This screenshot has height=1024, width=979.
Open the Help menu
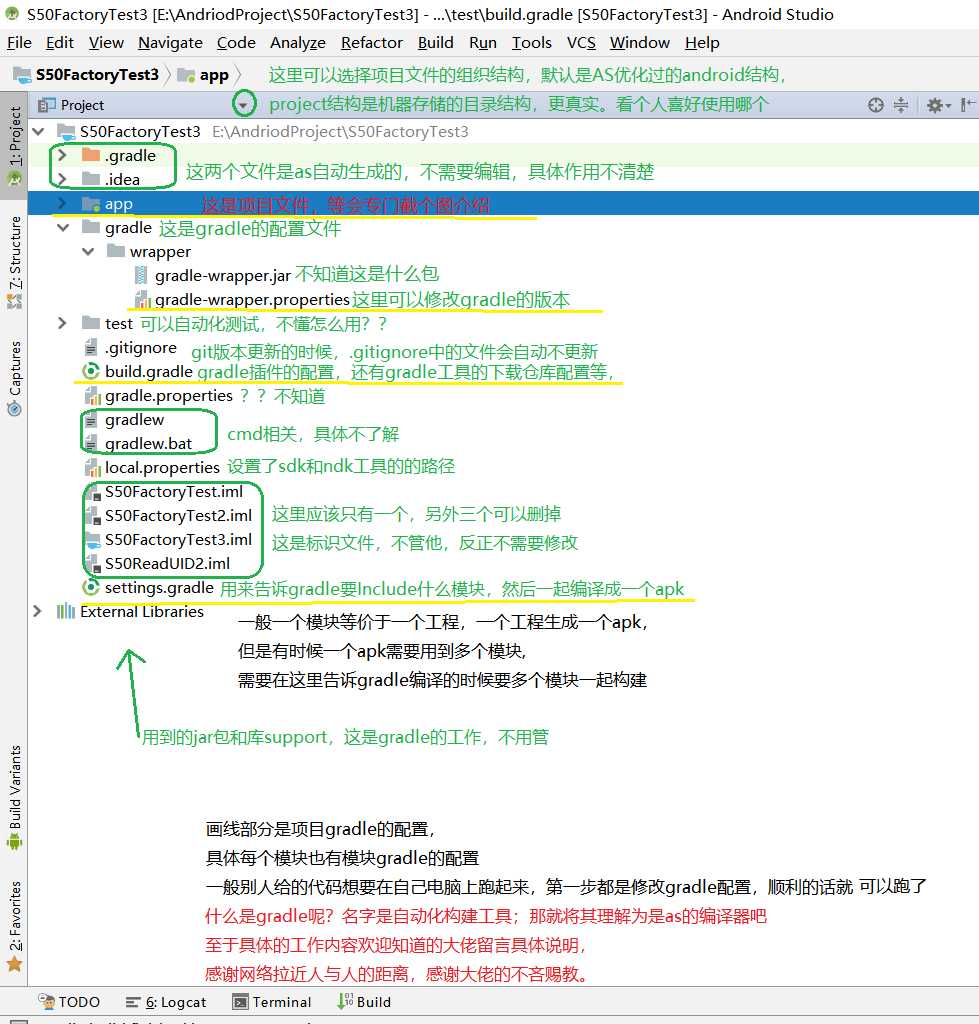coord(702,43)
